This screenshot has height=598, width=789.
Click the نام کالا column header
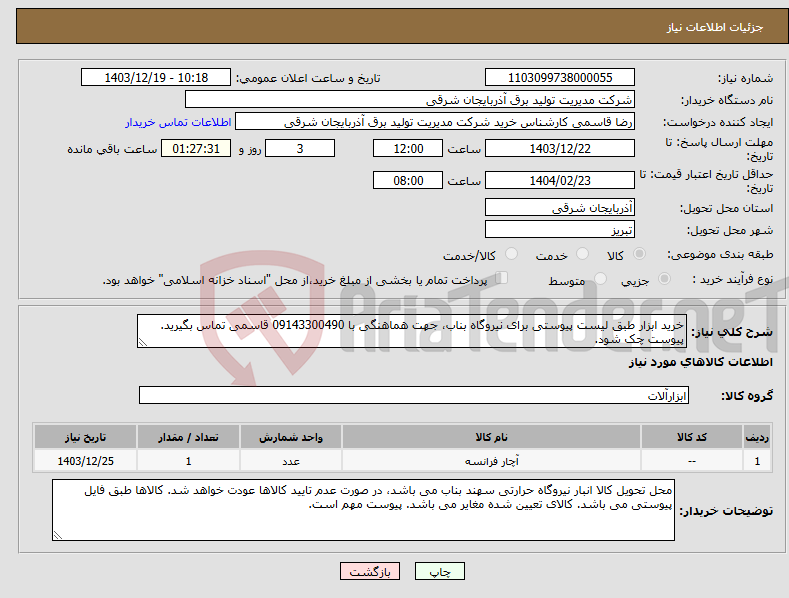492,437
